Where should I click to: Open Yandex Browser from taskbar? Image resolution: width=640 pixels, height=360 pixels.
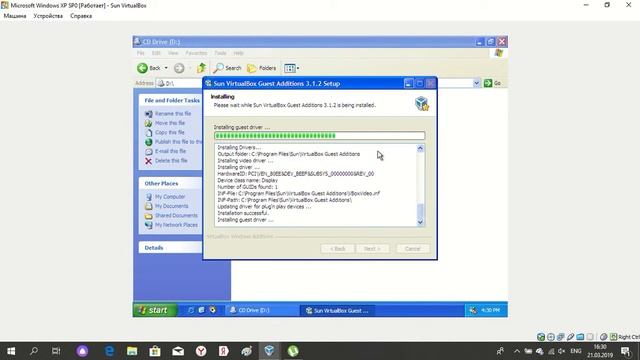point(201,351)
